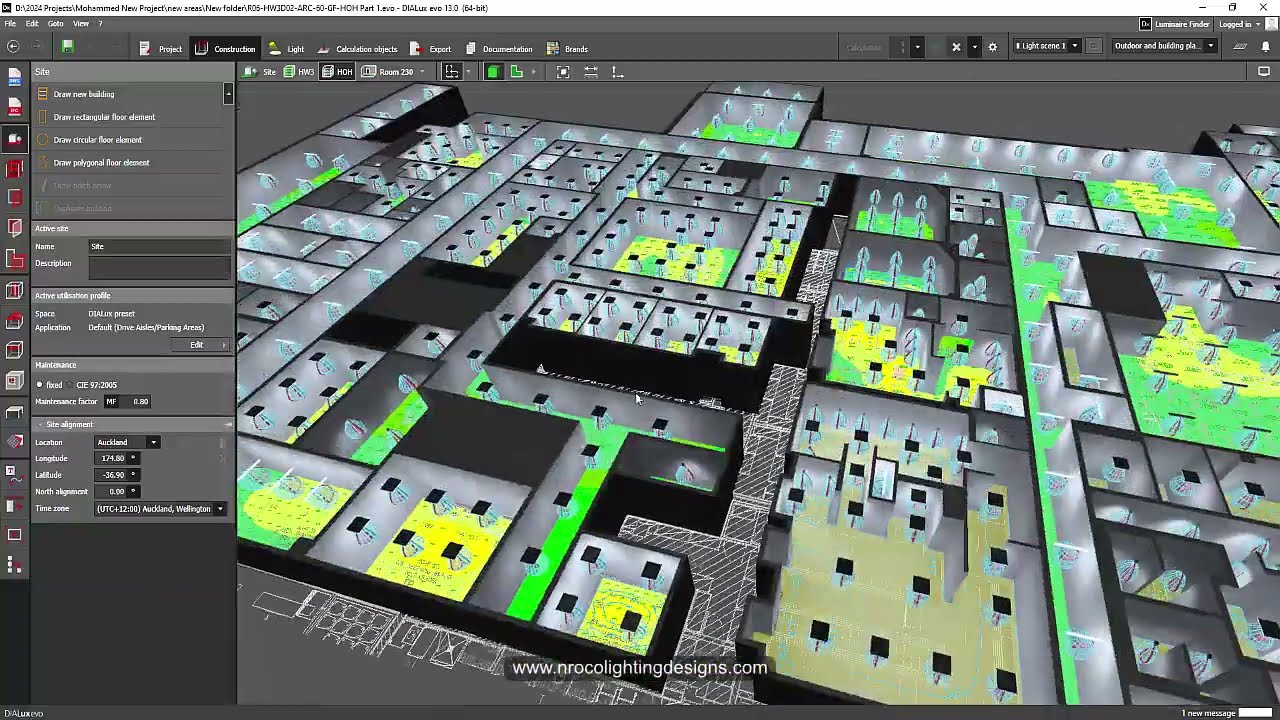Image resolution: width=1280 pixels, height=720 pixels.
Task: Click the red roof sidebar icon
Action: click(14, 321)
